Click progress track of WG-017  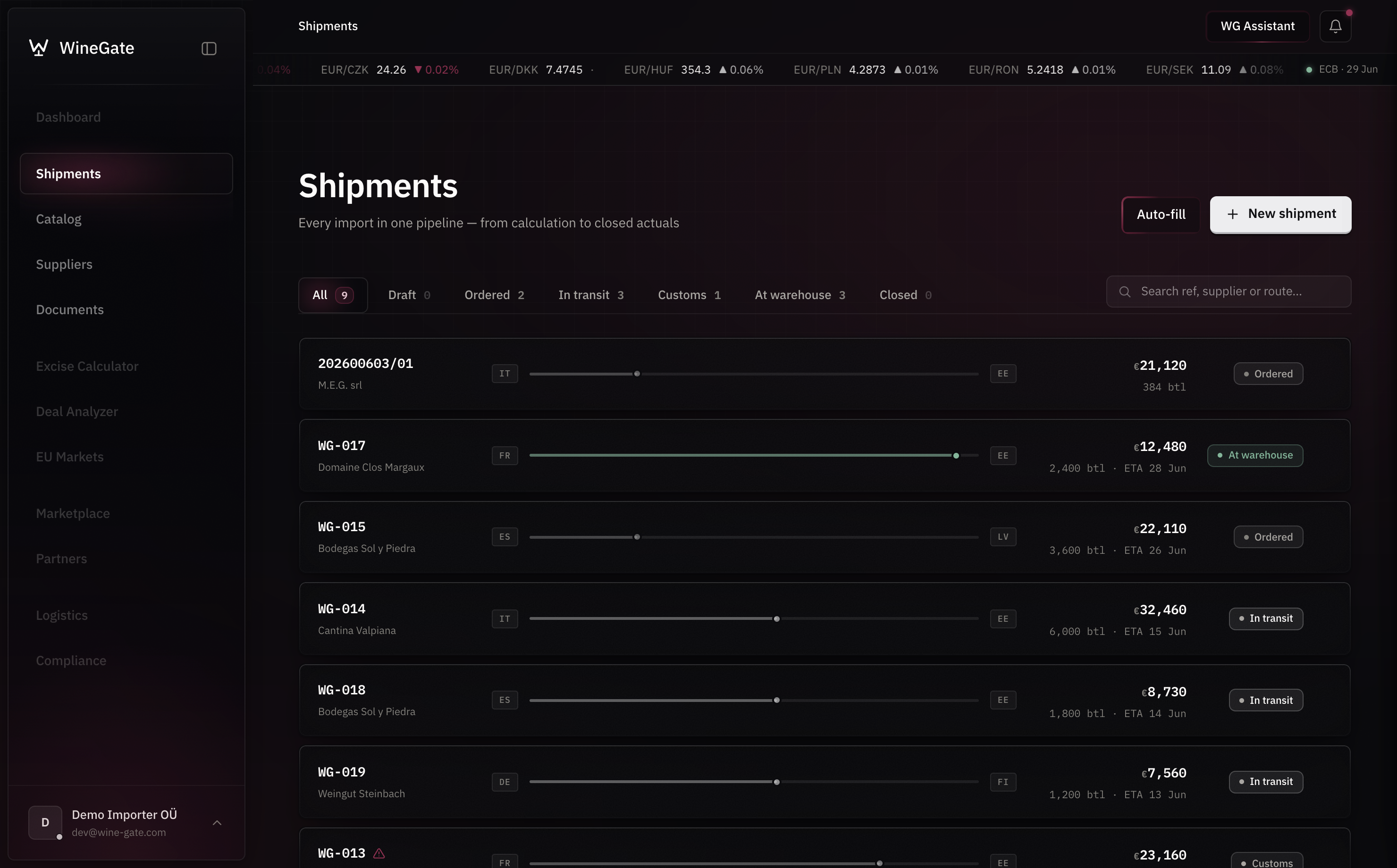click(x=753, y=456)
